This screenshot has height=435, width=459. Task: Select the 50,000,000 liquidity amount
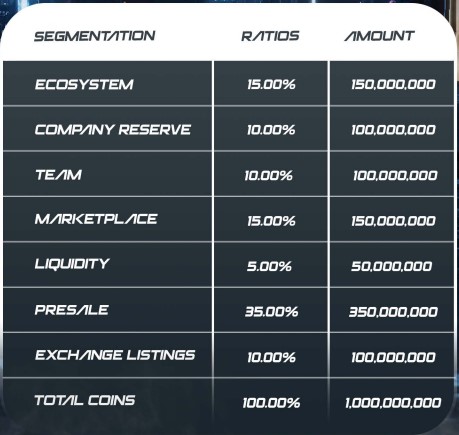tap(392, 266)
